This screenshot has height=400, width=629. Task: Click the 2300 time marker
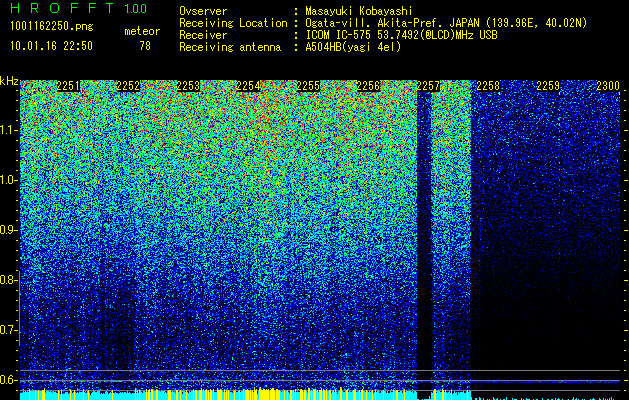pos(608,86)
